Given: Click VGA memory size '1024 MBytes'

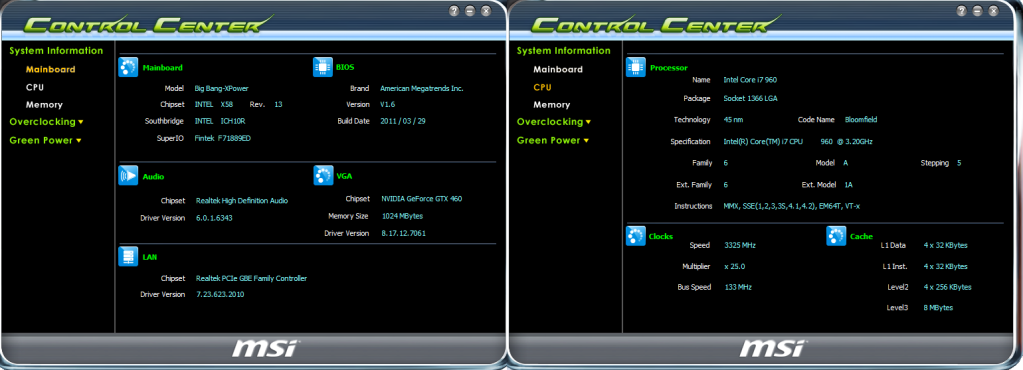Looking at the screenshot, I should (403, 216).
